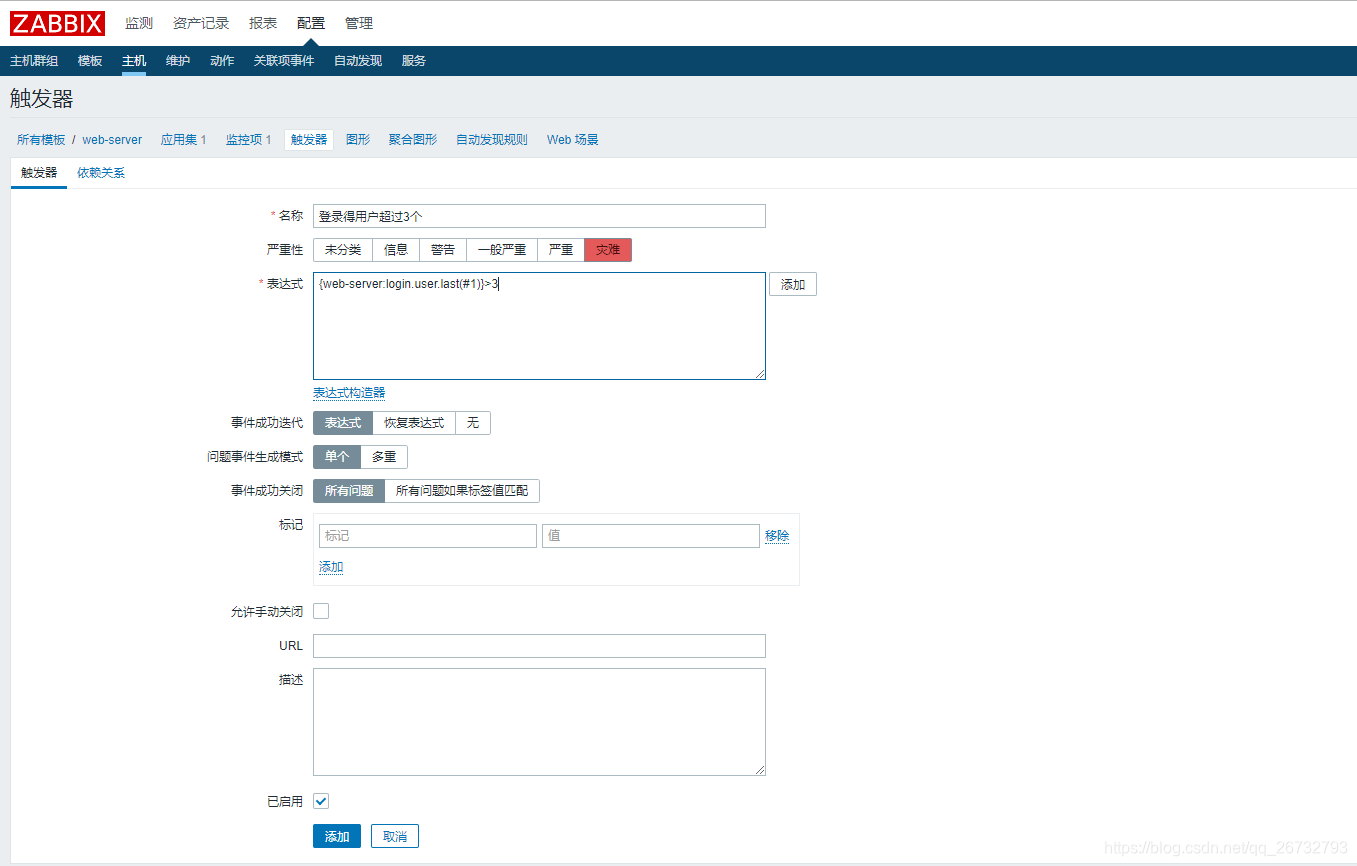Viewport: 1357px width, 866px height.
Task: Go to 服务 submenu
Action: pos(414,61)
